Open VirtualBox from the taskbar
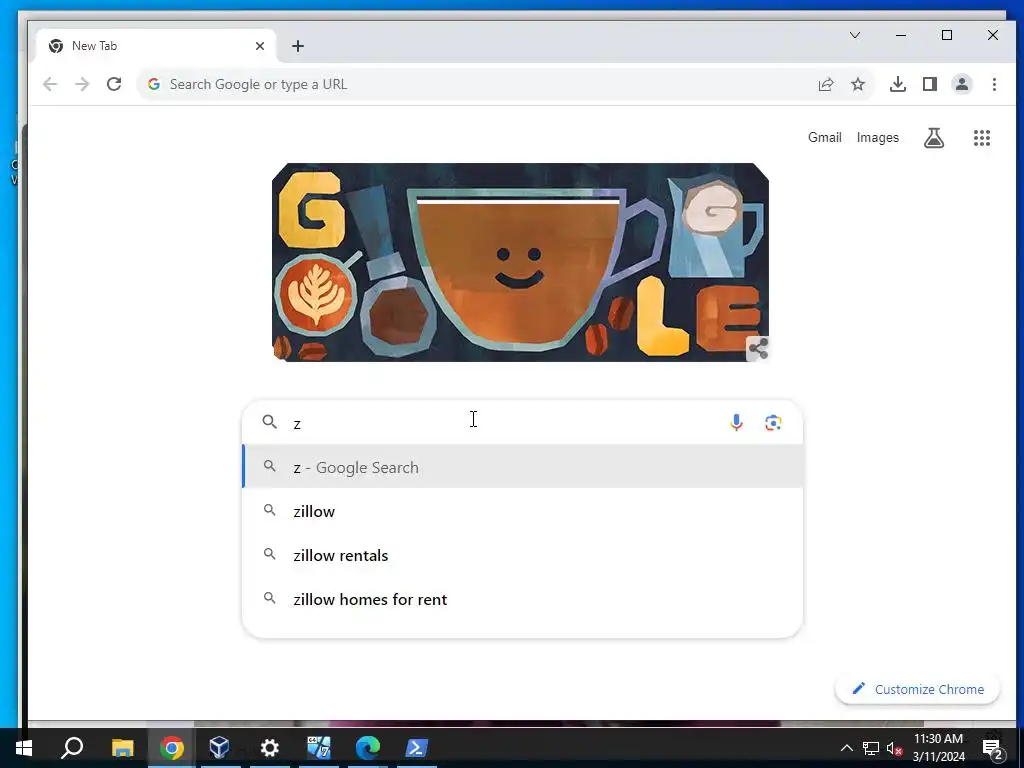Screen dimensions: 1024x768 pyautogui.click(x=220, y=748)
